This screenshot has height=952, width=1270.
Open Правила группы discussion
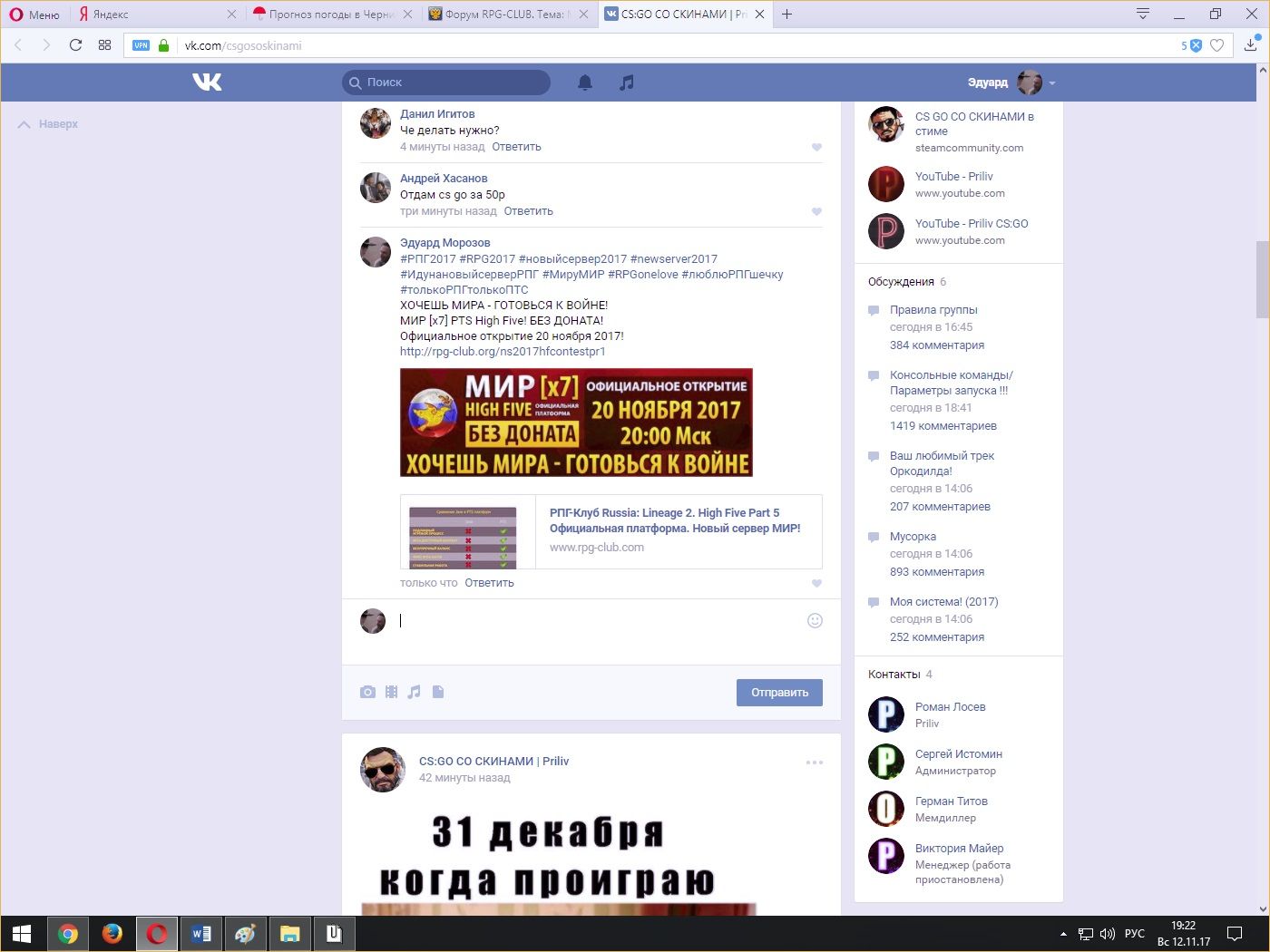click(x=933, y=310)
